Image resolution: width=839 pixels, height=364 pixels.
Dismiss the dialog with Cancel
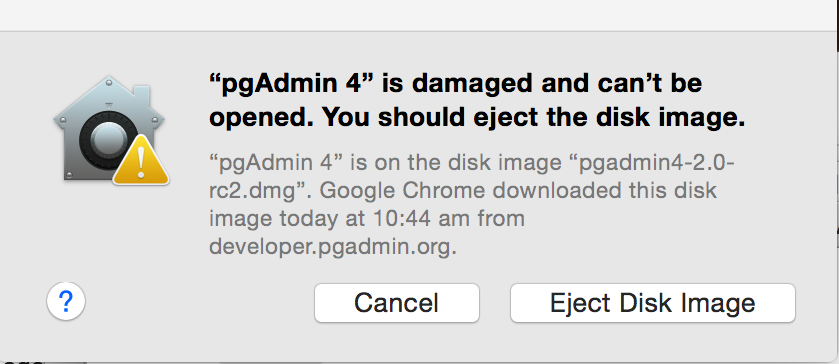(x=396, y=303)
